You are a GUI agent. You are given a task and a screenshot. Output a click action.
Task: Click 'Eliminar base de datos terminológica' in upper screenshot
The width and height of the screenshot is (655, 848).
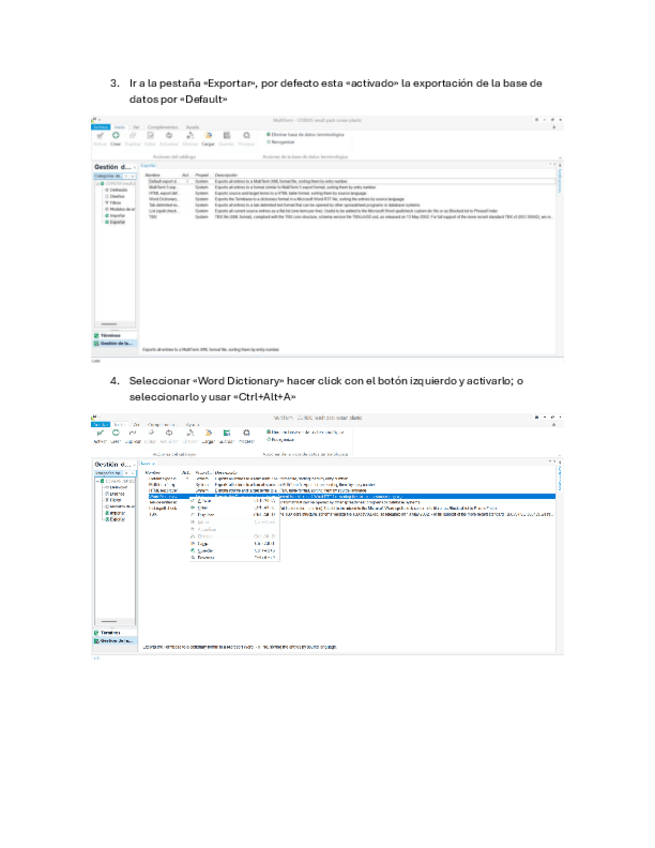(307, 134)
